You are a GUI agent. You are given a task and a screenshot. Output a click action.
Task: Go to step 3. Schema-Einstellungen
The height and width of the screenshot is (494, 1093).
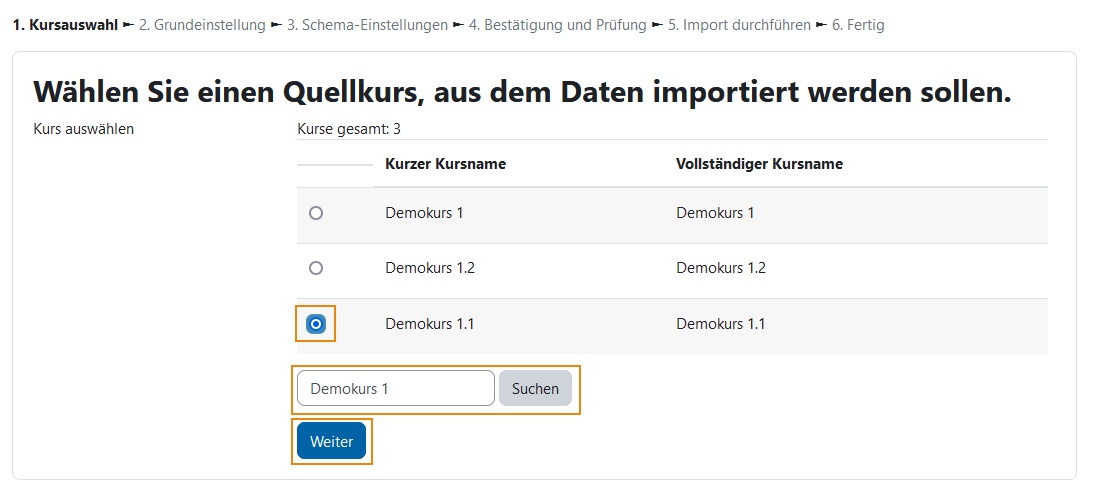point(367,26)
